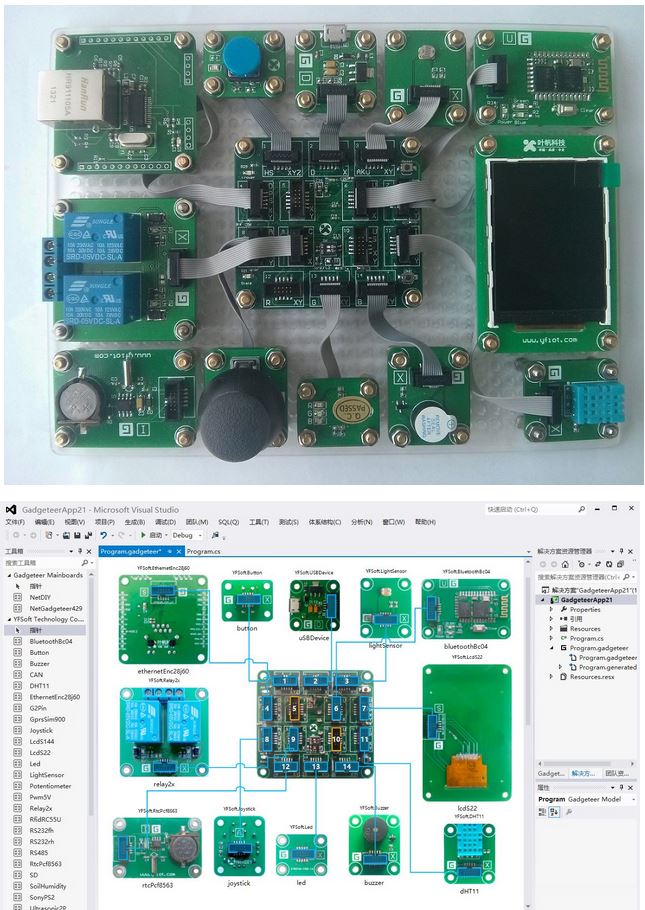Click the alphabetical sort icon in Properties panel

(x=554, y=811)
